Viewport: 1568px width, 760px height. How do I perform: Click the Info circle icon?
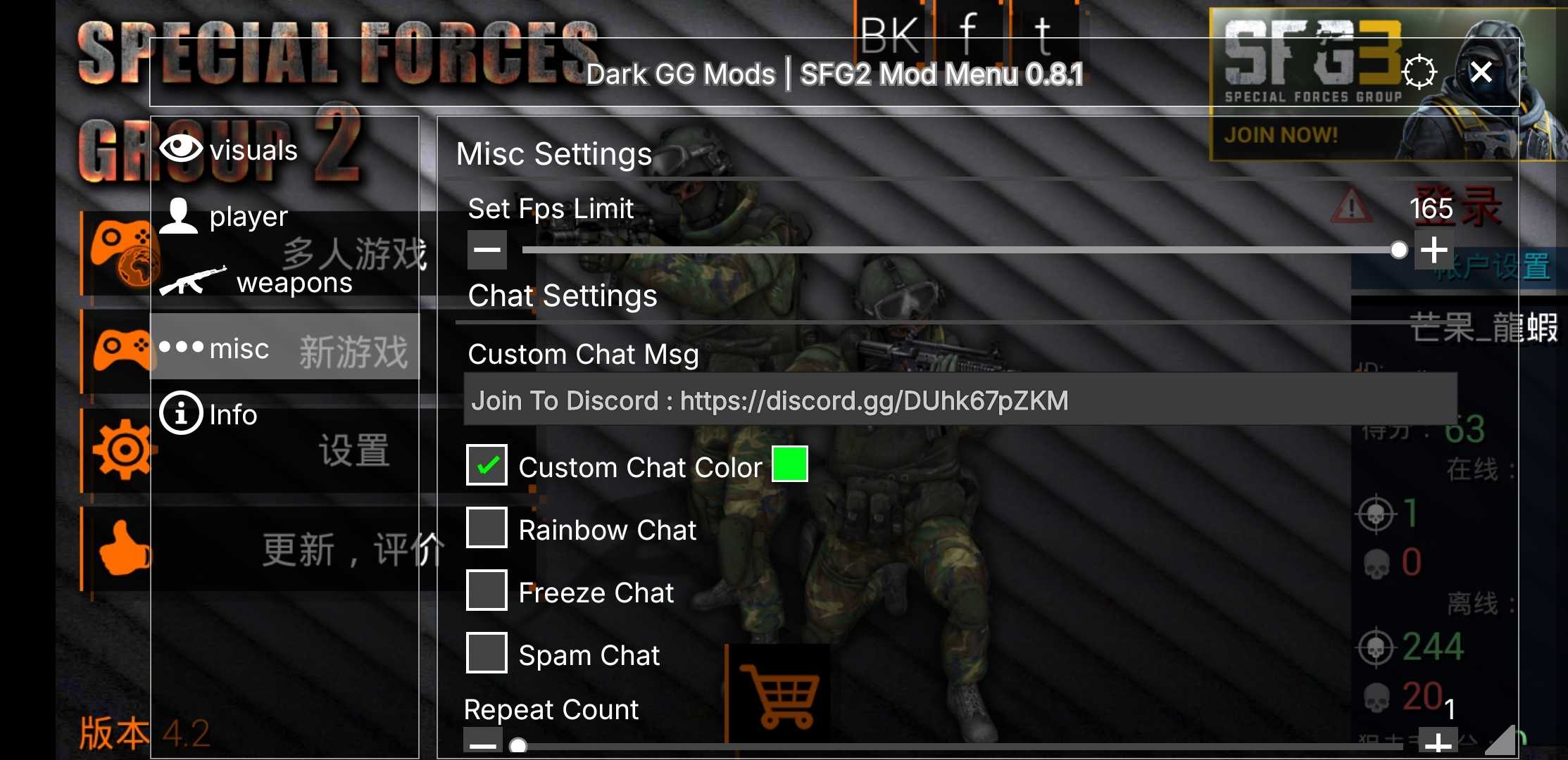coord(181,413)
